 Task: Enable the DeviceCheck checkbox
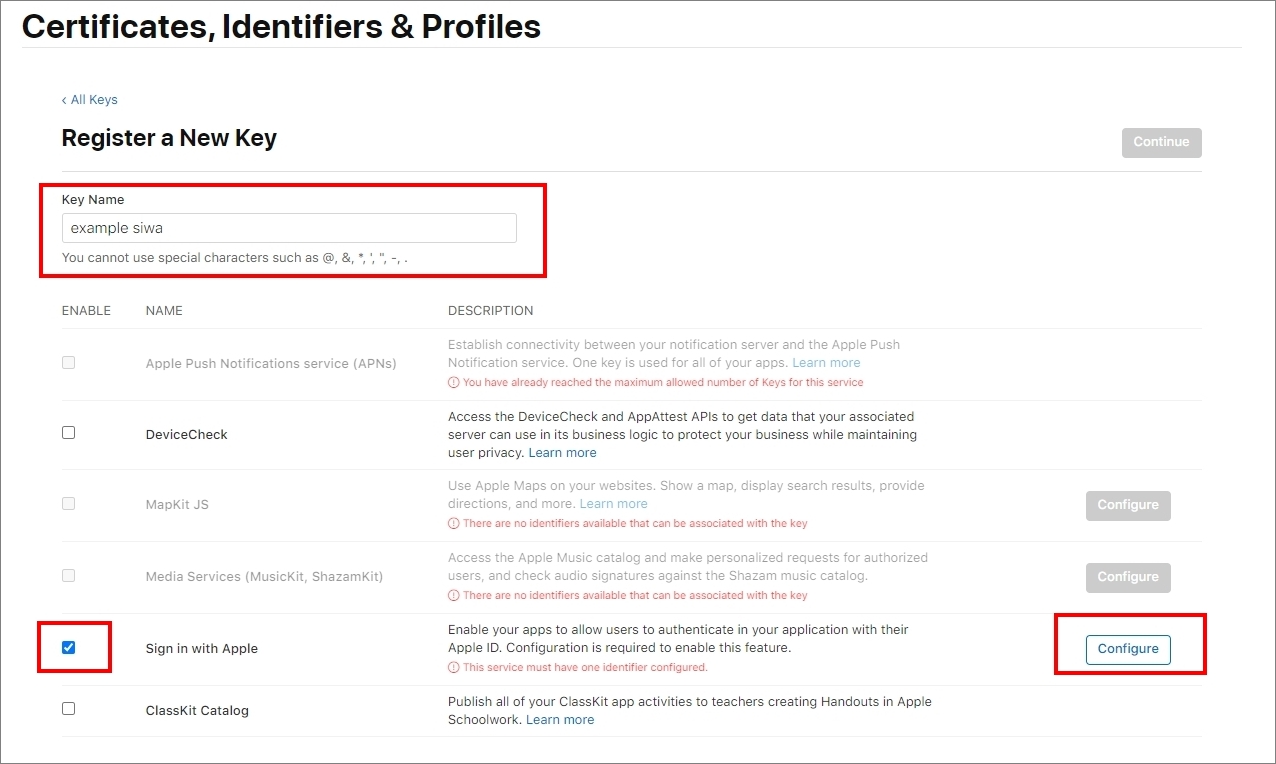coord(68,433)
